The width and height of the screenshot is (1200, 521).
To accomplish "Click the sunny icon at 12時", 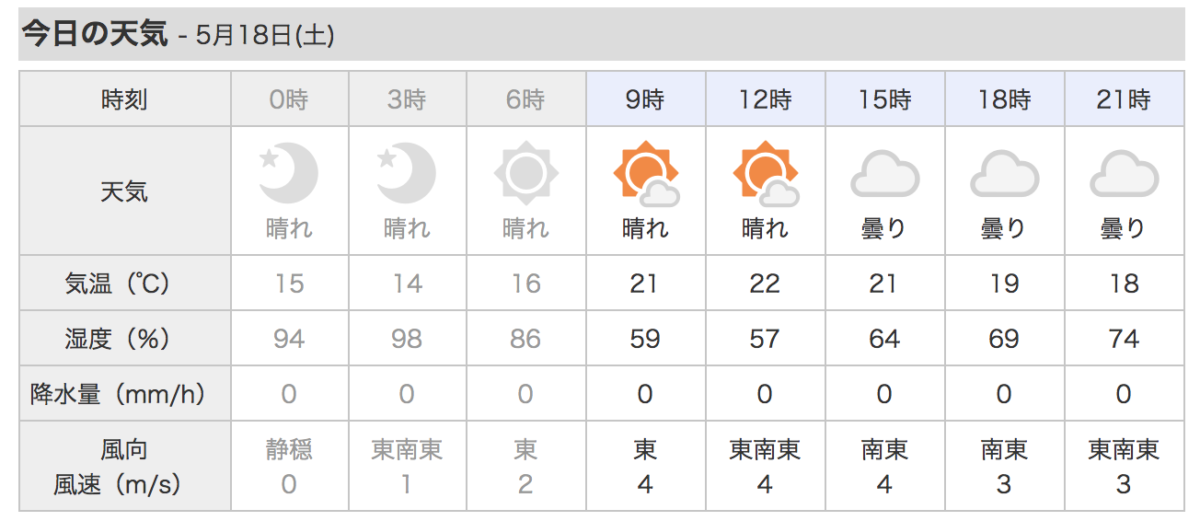I will pos(765,174).
